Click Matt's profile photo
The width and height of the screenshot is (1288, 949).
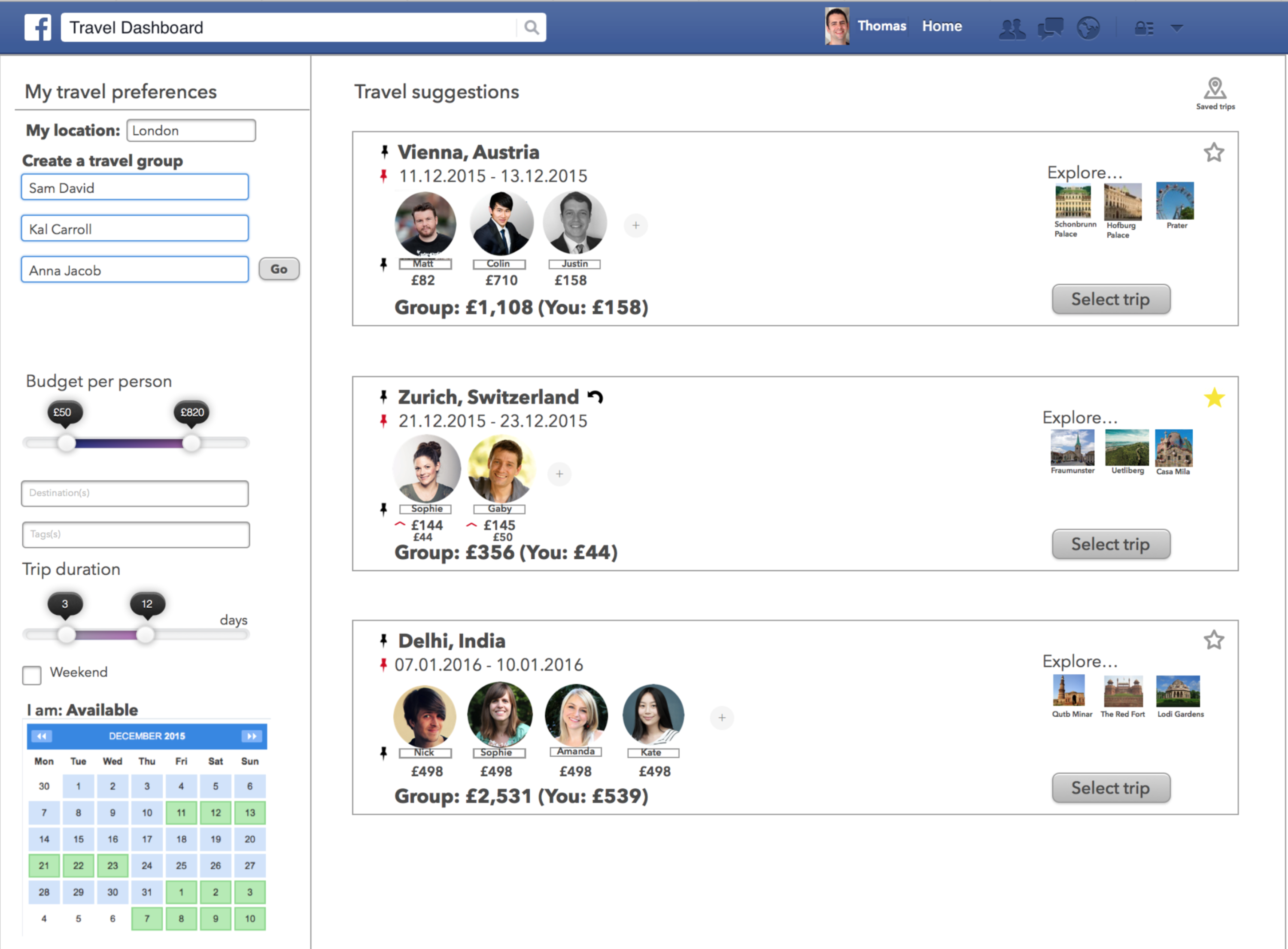(426, 224)
